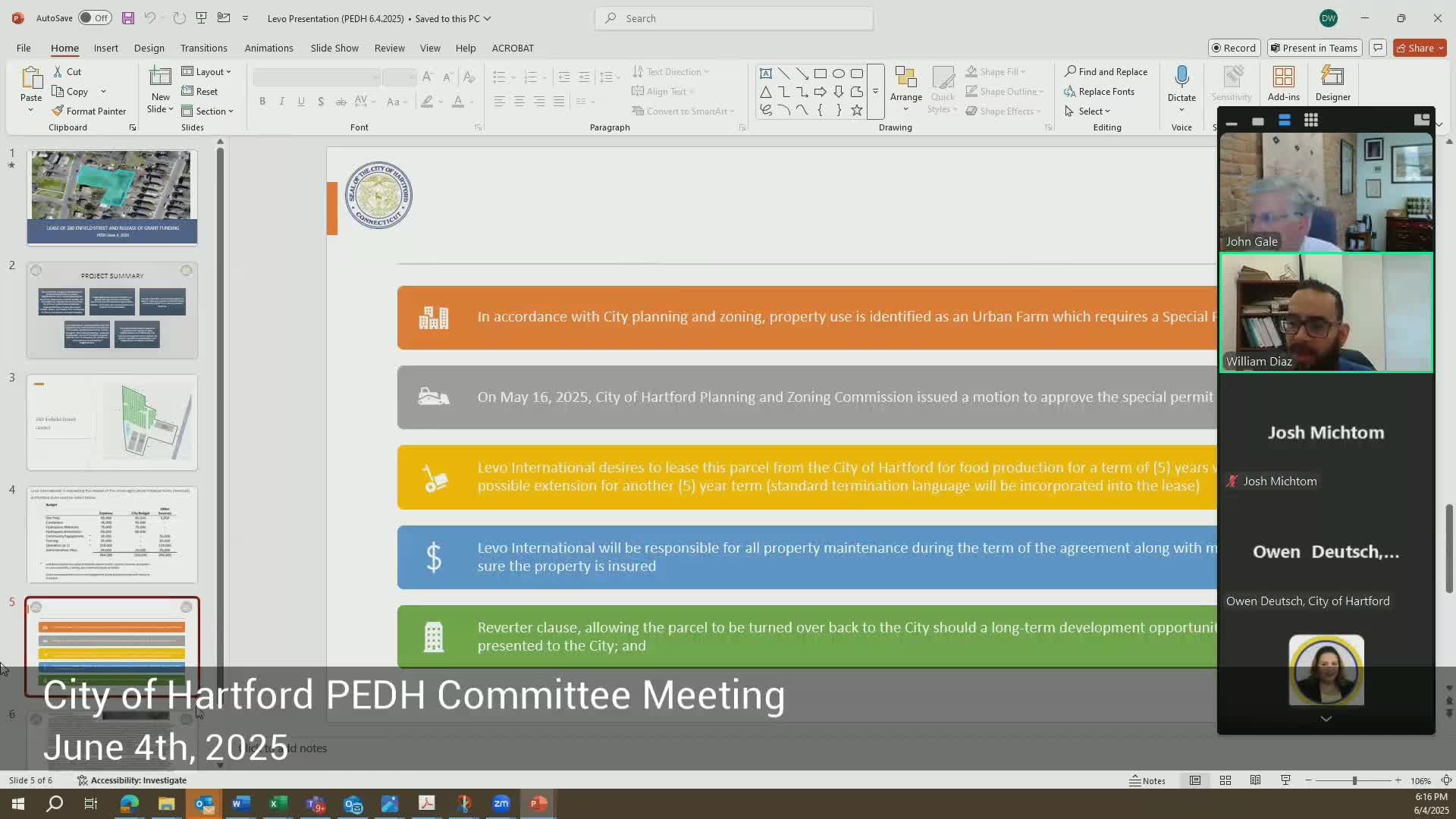Open Text Highlight Color button

click(428, 101)
